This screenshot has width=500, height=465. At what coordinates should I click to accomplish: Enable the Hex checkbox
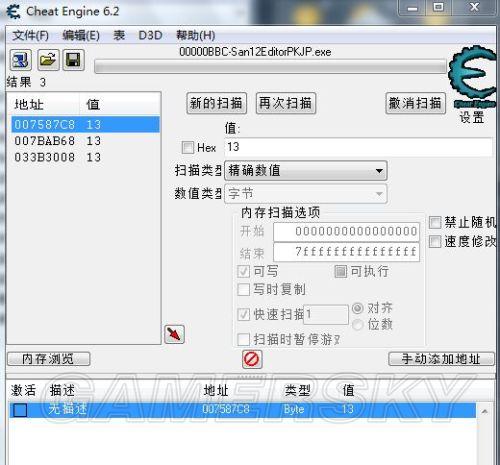[x=187, y=147]
